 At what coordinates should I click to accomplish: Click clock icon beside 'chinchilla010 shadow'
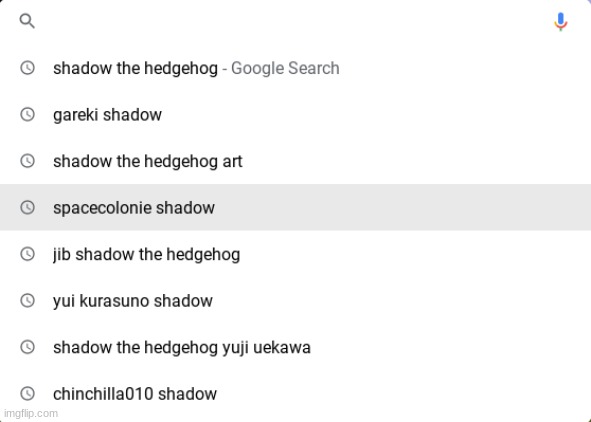click(x=27, y=393)
